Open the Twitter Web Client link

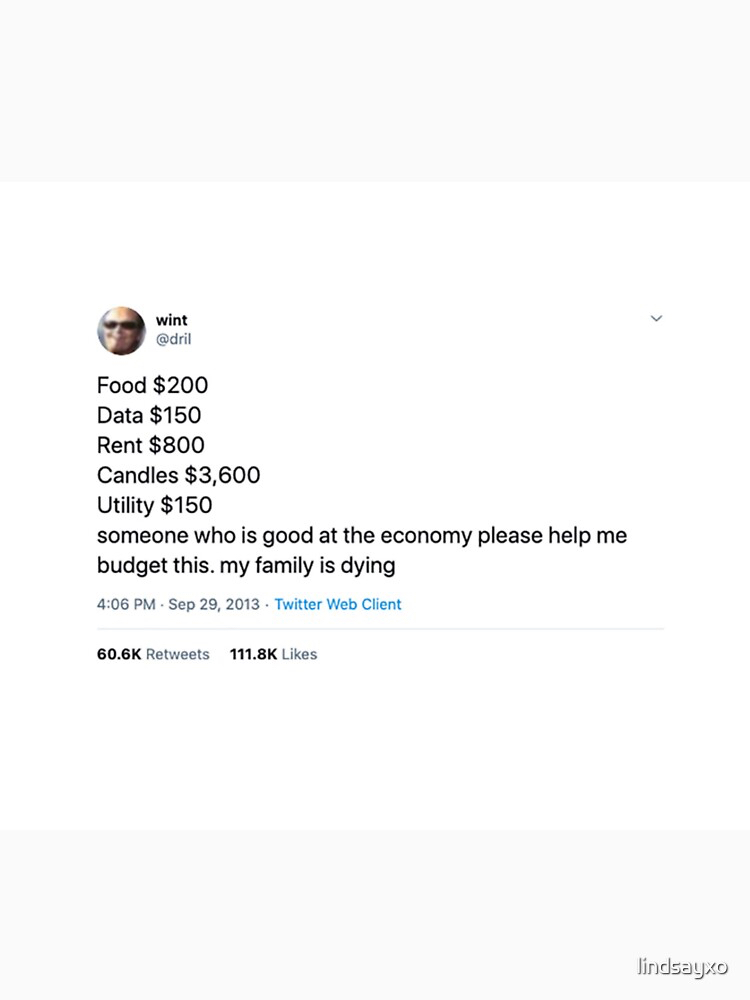pos(338,604)
